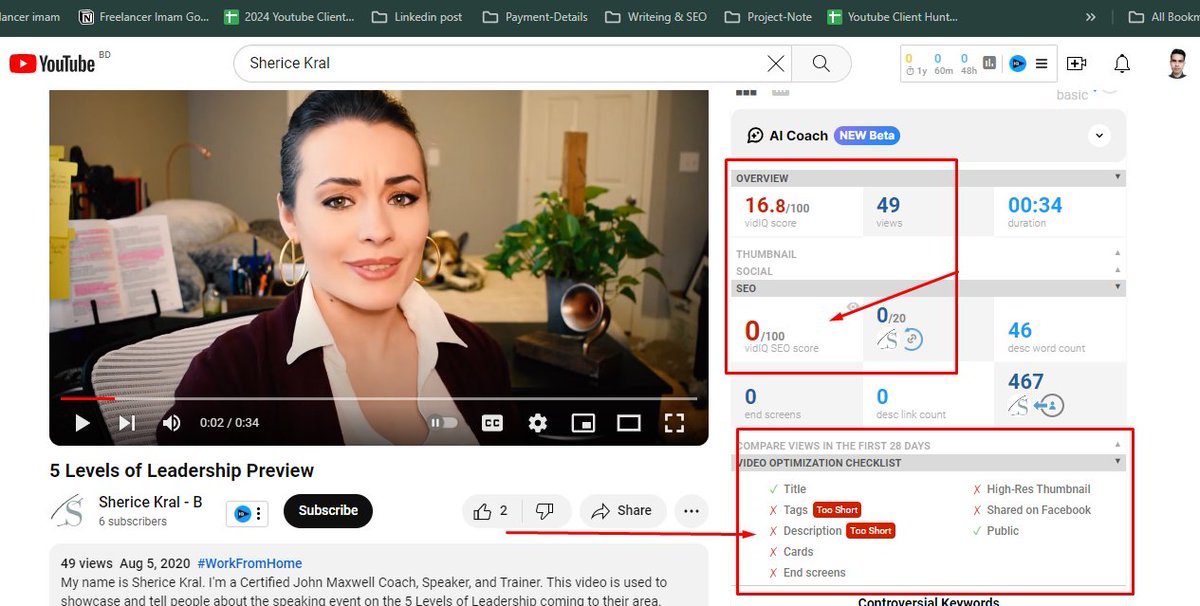Click the blue vidIQ logo in toolbar
1200x606 pixels.
click(x=1017, y=63)
